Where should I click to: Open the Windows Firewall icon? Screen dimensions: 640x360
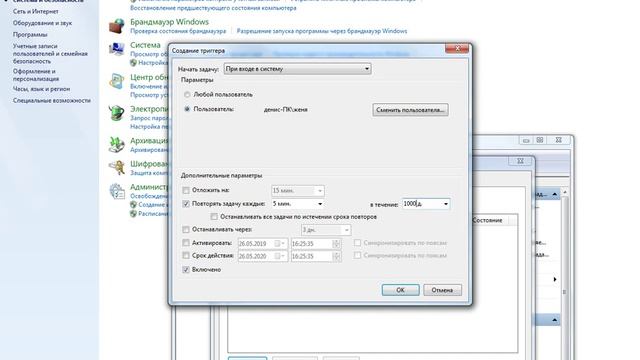point(116,26)
